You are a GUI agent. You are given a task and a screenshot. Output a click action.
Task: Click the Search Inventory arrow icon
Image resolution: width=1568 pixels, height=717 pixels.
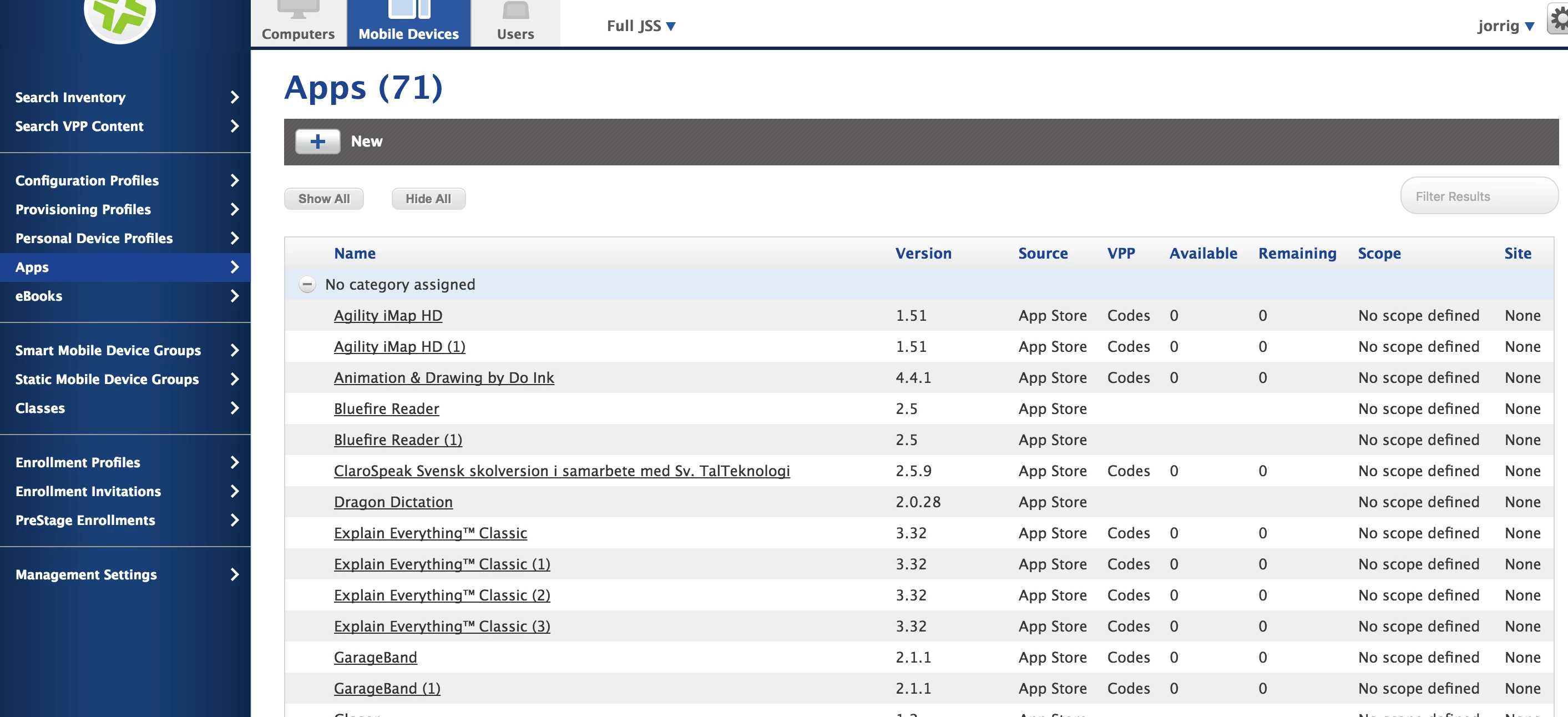(234, 97)
